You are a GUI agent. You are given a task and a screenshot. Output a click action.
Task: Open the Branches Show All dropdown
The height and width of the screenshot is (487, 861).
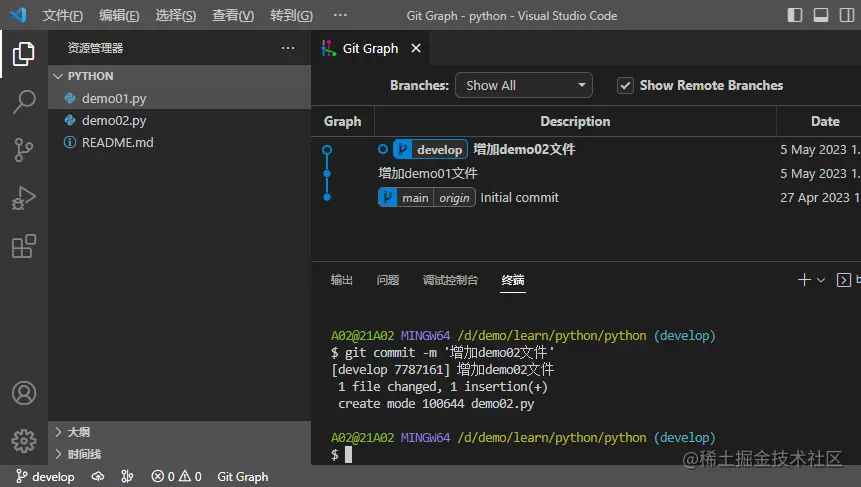(524, 86)
